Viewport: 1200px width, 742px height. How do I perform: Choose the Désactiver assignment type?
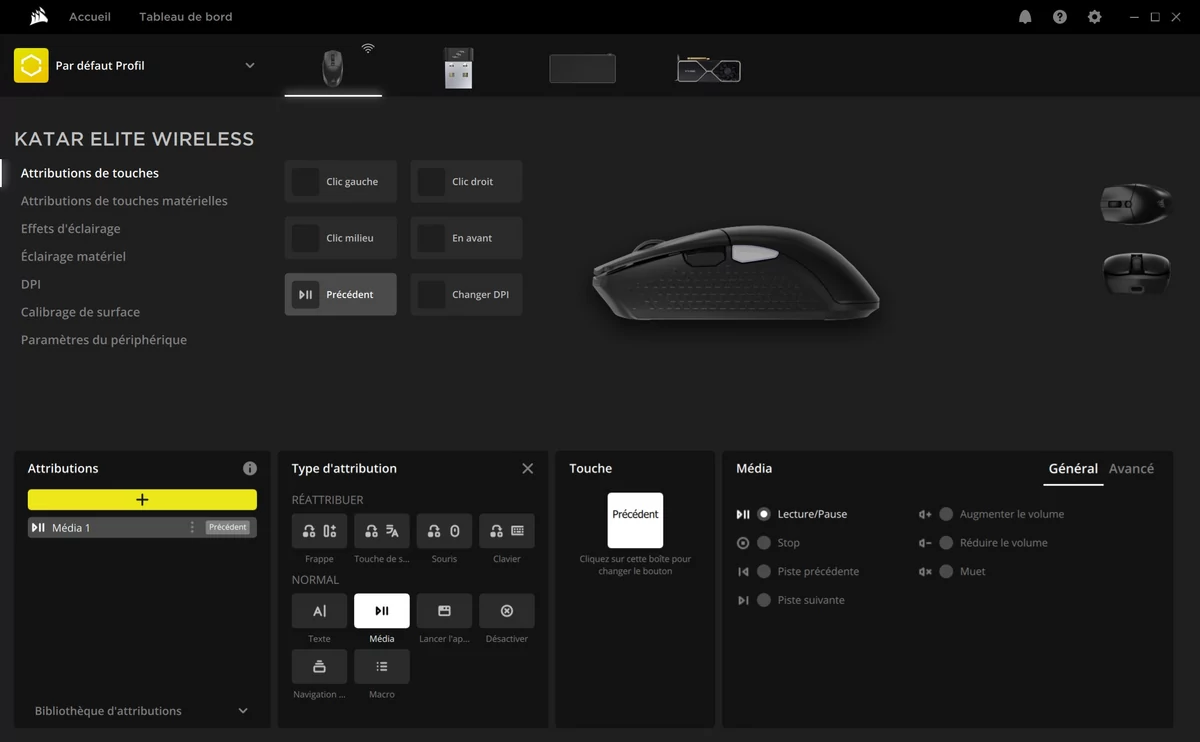(507, 611)
